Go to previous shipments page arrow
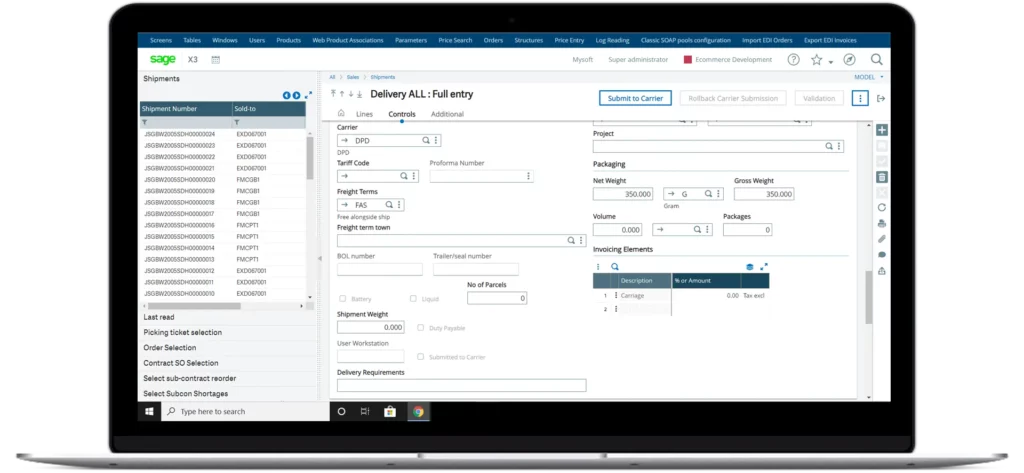 click(286, 95)
